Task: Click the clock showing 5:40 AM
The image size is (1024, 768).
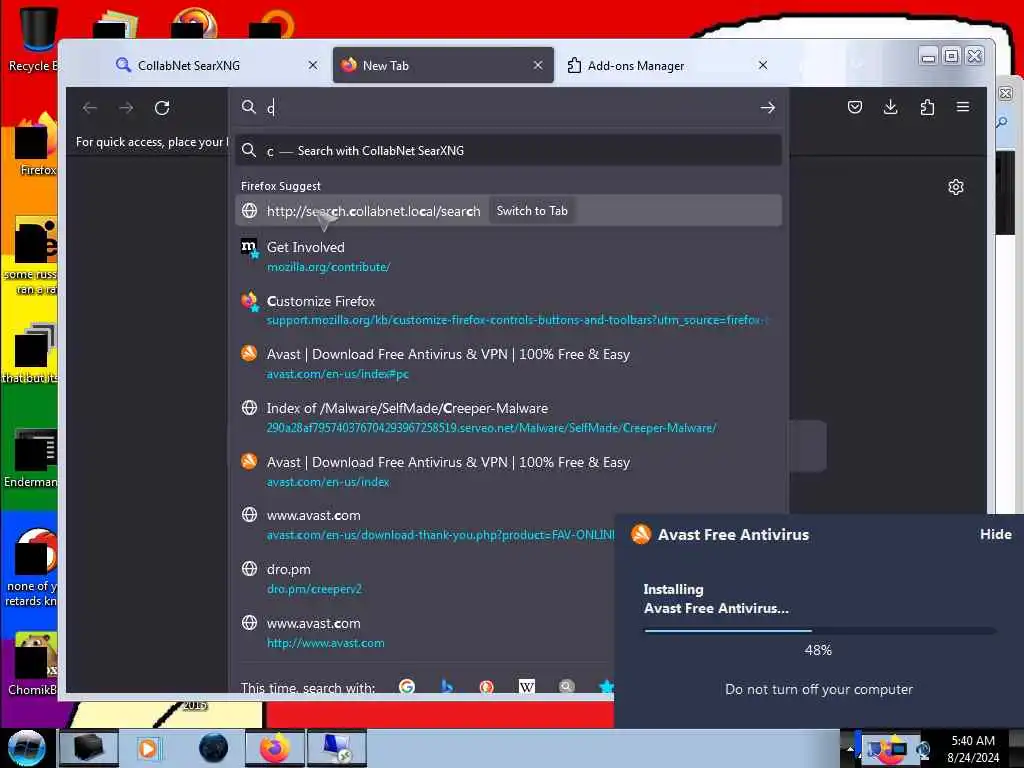Action: [x=972, y=741]
